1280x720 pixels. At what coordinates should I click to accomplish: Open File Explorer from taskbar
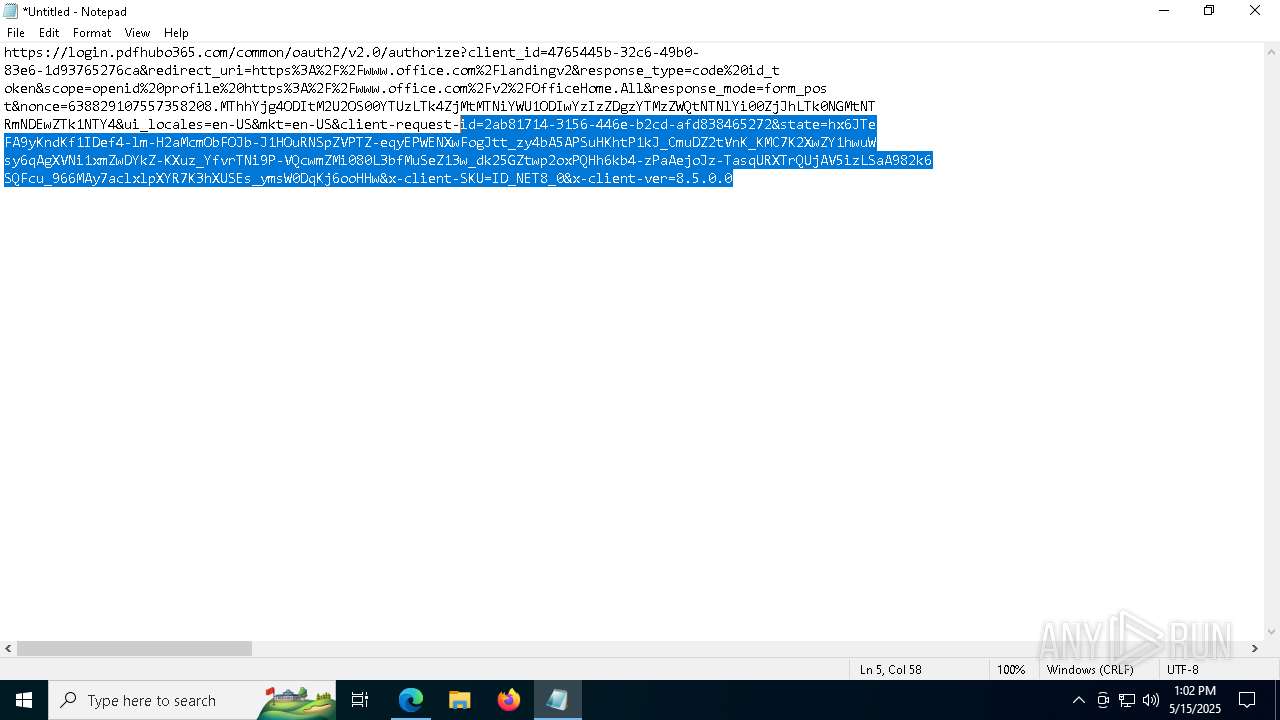[460, 700]
